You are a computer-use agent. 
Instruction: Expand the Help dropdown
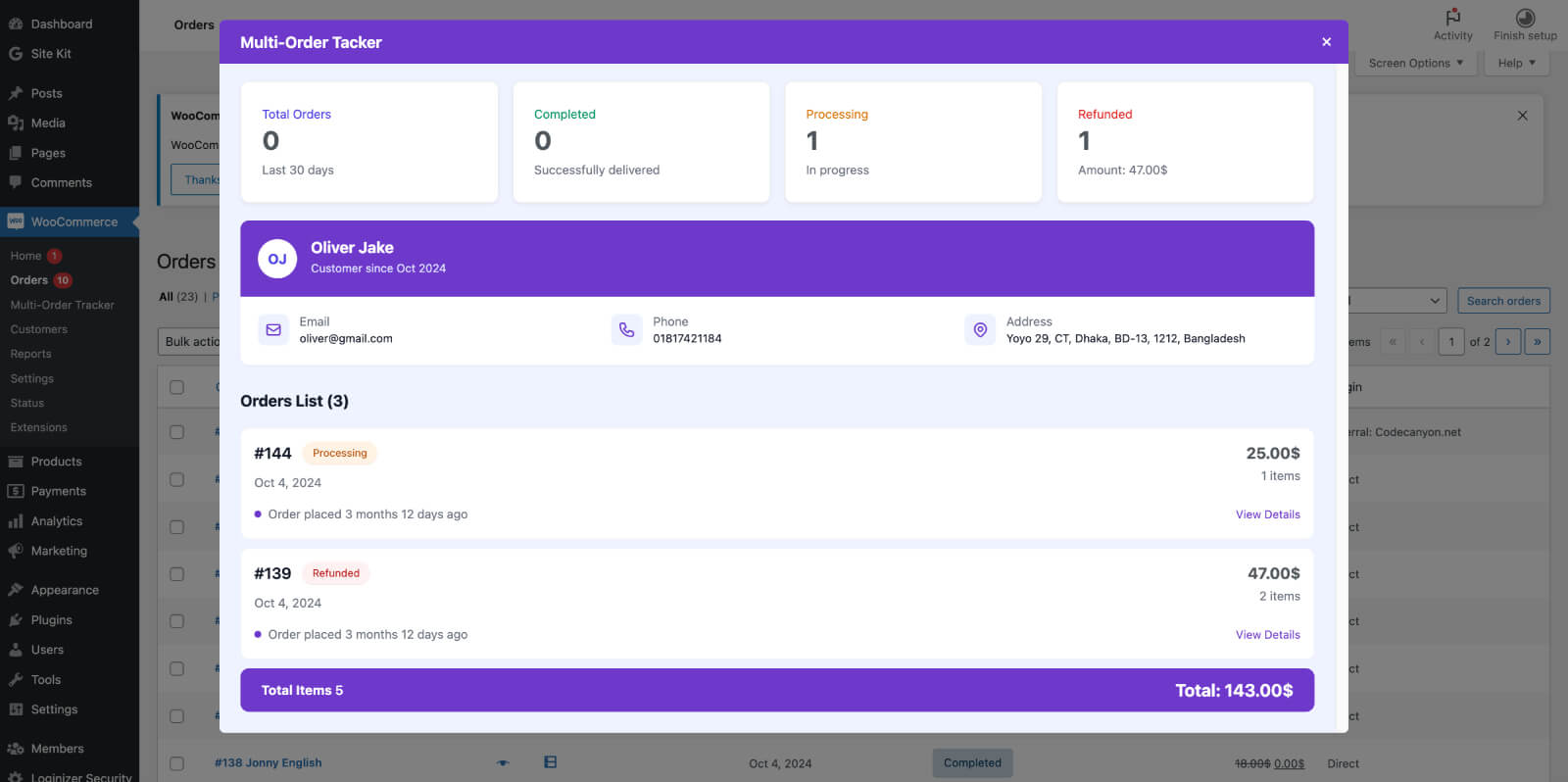pyautogui.click(x=1516, y=63)
